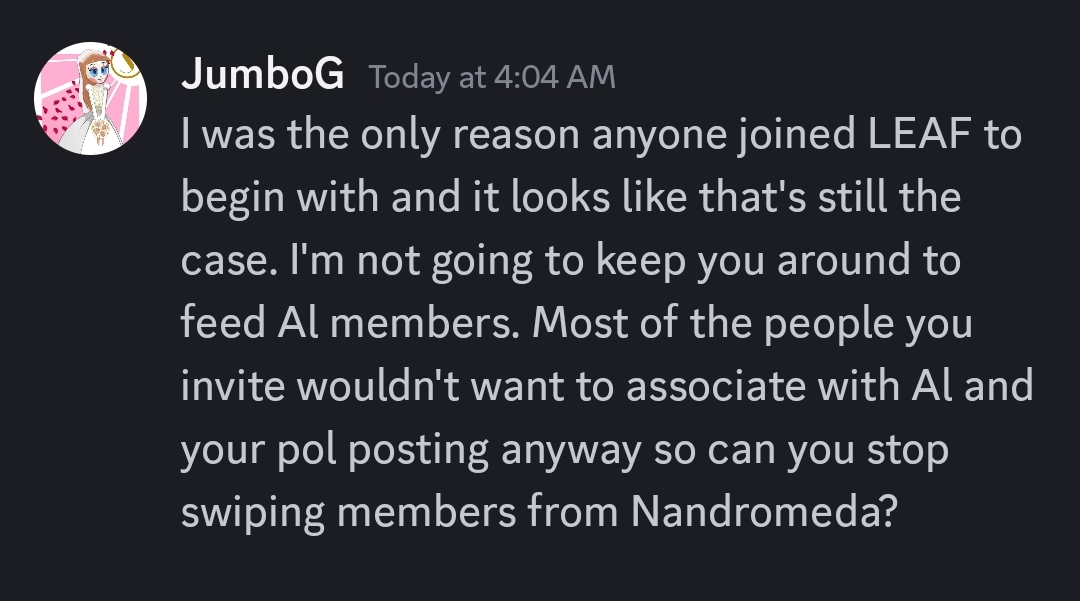1080x601 pixels.
Task: Click the word 'swiping' in the last line
Action: click(253, 514)
